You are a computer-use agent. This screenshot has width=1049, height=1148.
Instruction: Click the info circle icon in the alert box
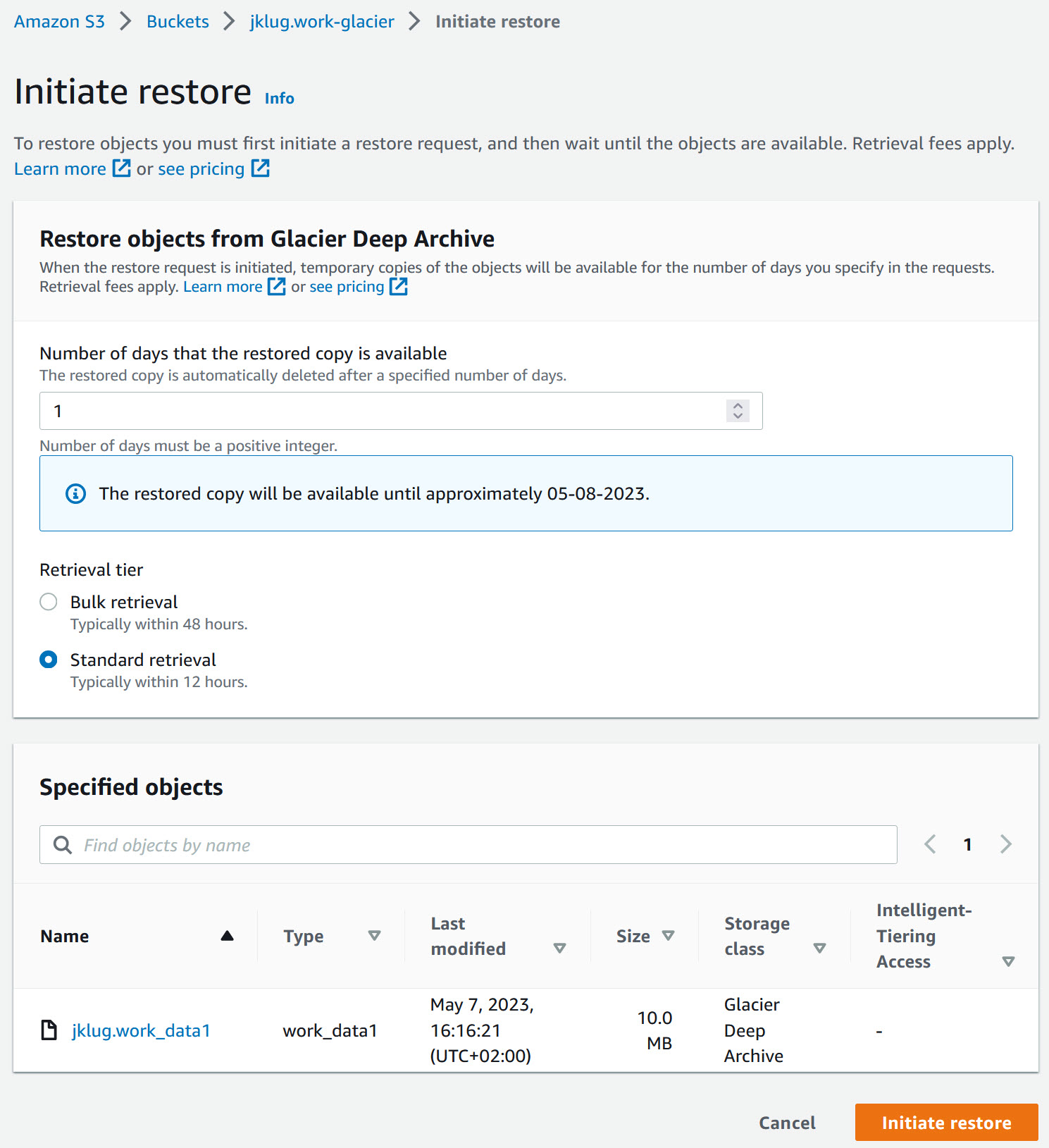[x=76, y=494]
